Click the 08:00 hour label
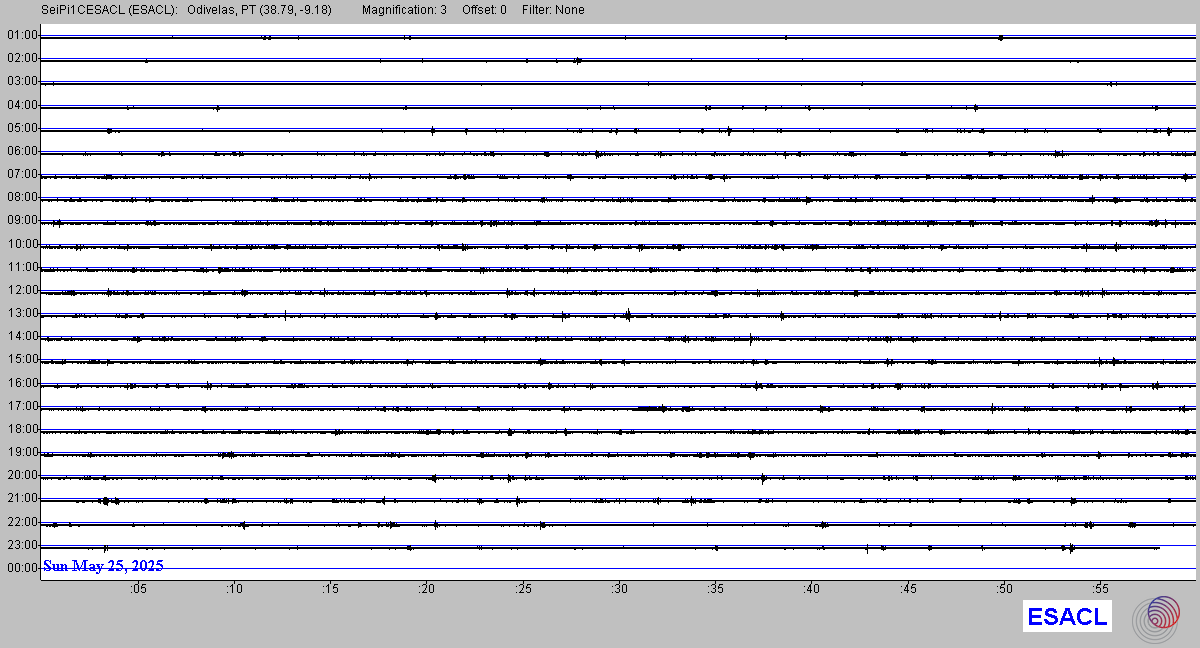This screenshot has height=648, width=1200. click(22, 198)
